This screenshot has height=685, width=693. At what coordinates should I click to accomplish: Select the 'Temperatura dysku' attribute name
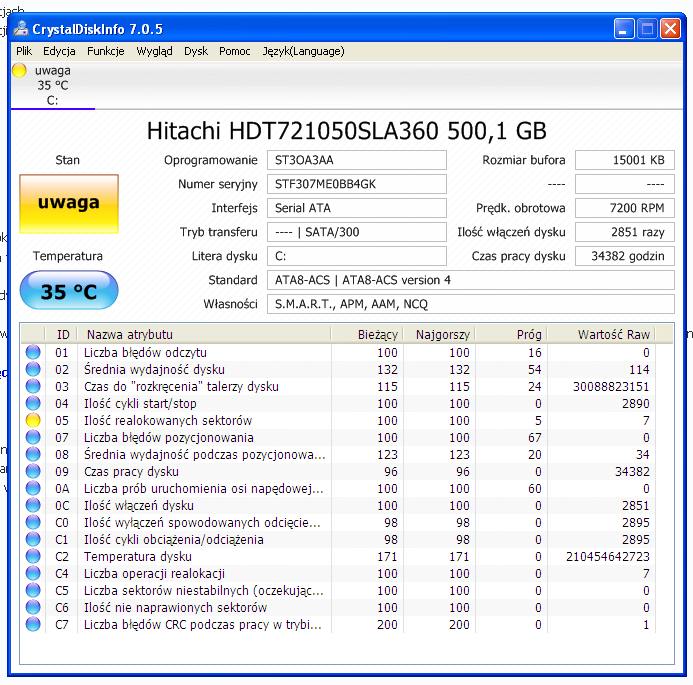(138, 556)
